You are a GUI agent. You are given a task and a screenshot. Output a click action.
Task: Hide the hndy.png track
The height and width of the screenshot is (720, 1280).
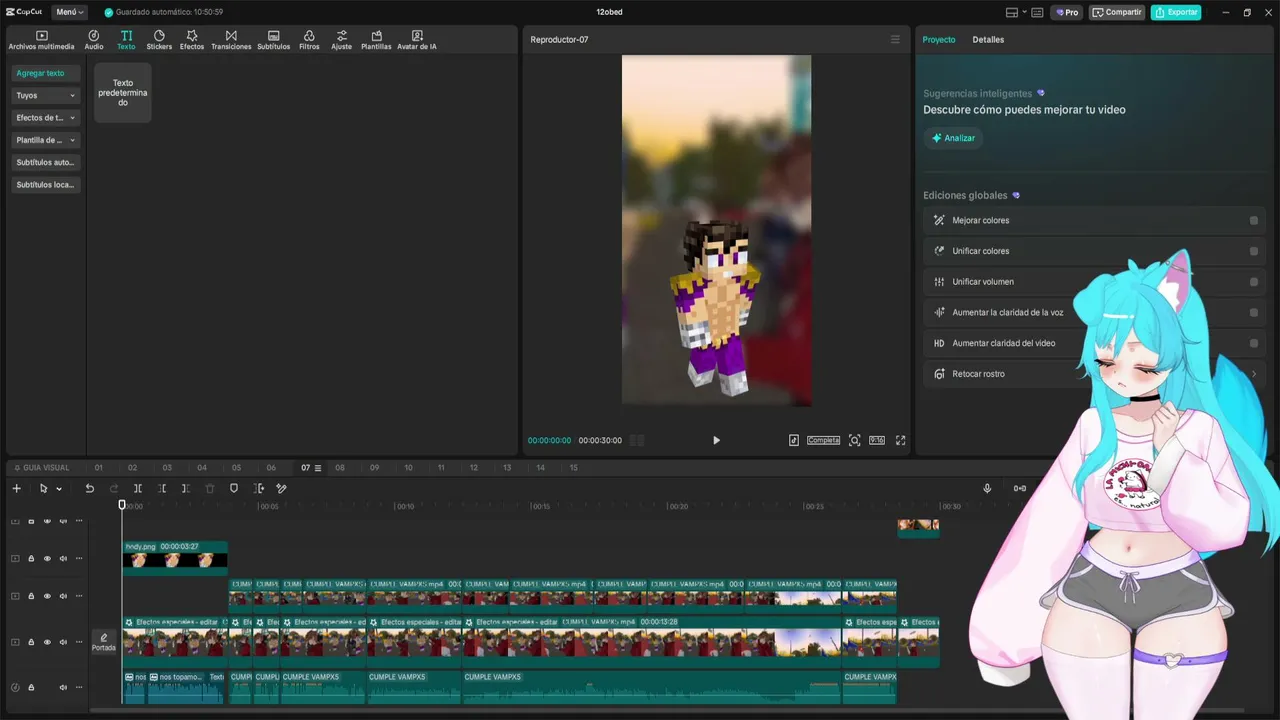pos(47,558)
